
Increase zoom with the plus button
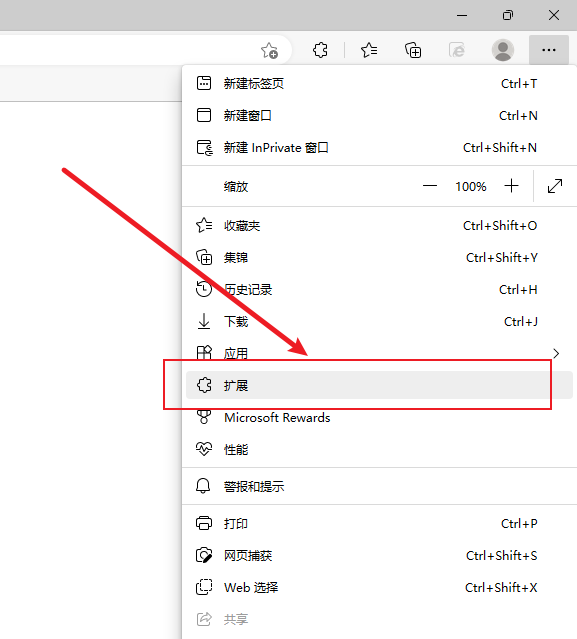point(511,186)
